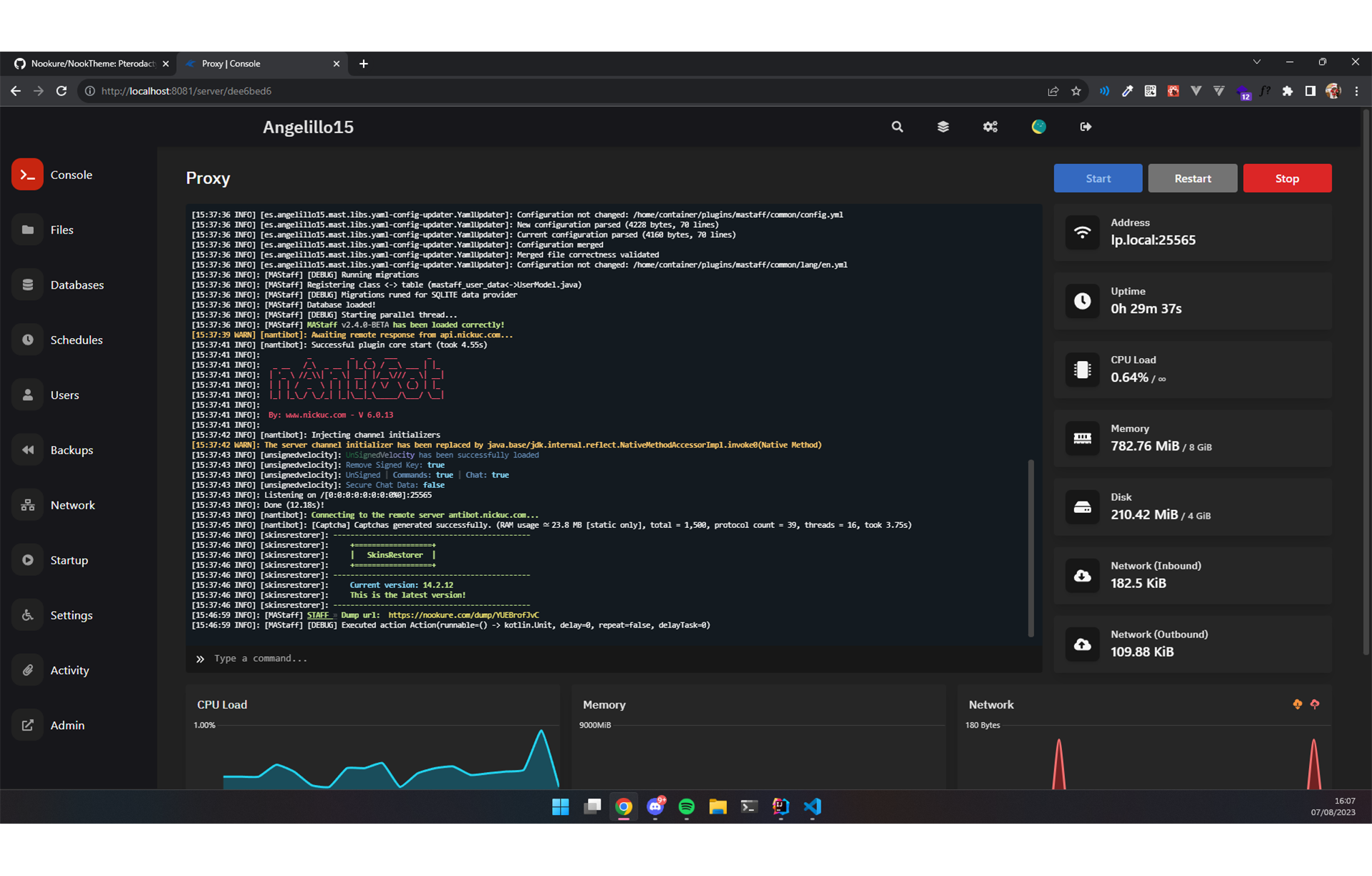The width and height of the screenshot is (1372, 876).
Task: Click the servers layers icon in top bar
Action: click(x=943, y=127)
